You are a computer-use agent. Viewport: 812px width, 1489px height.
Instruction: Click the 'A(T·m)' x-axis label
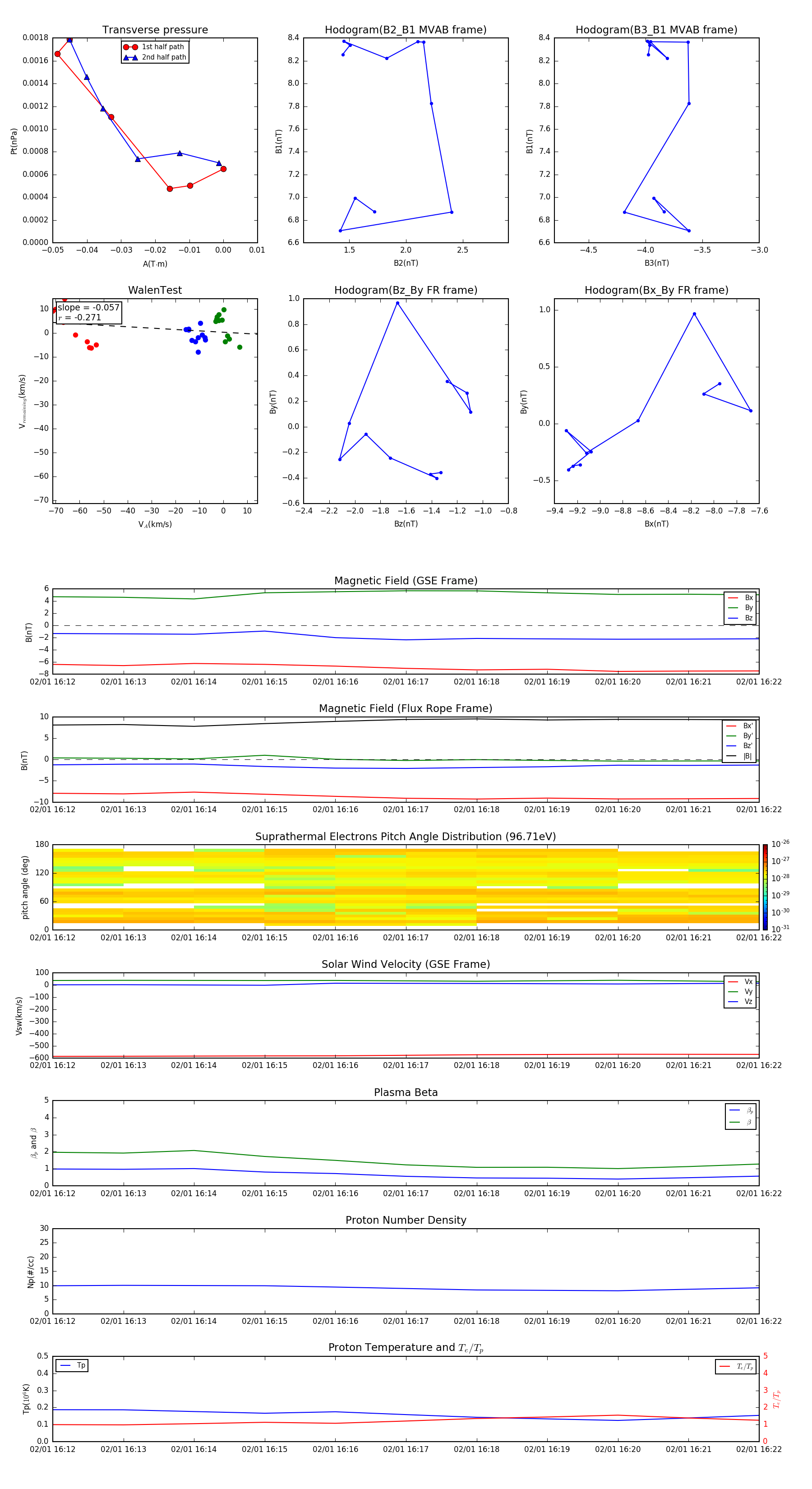point(155,264)
